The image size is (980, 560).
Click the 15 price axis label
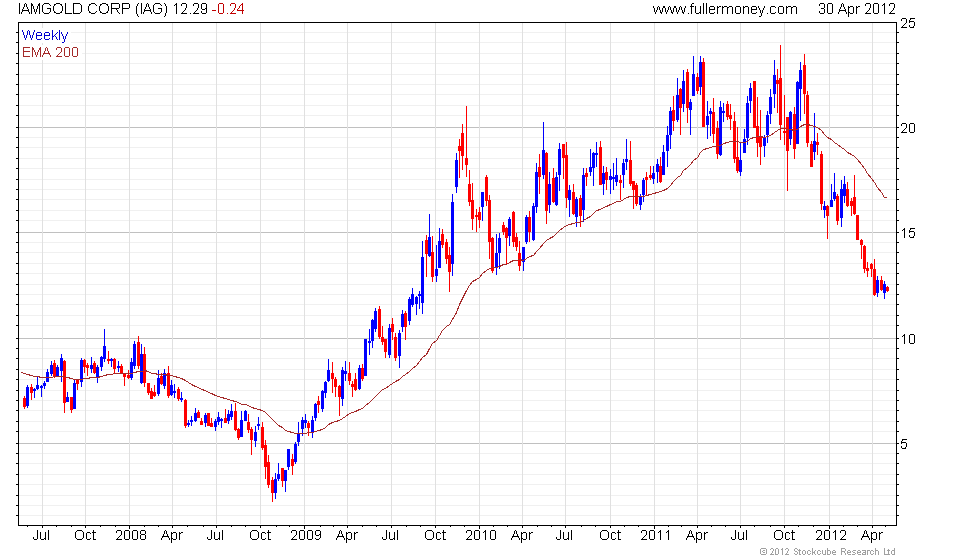pyautogui.click(x=908, y=233)
